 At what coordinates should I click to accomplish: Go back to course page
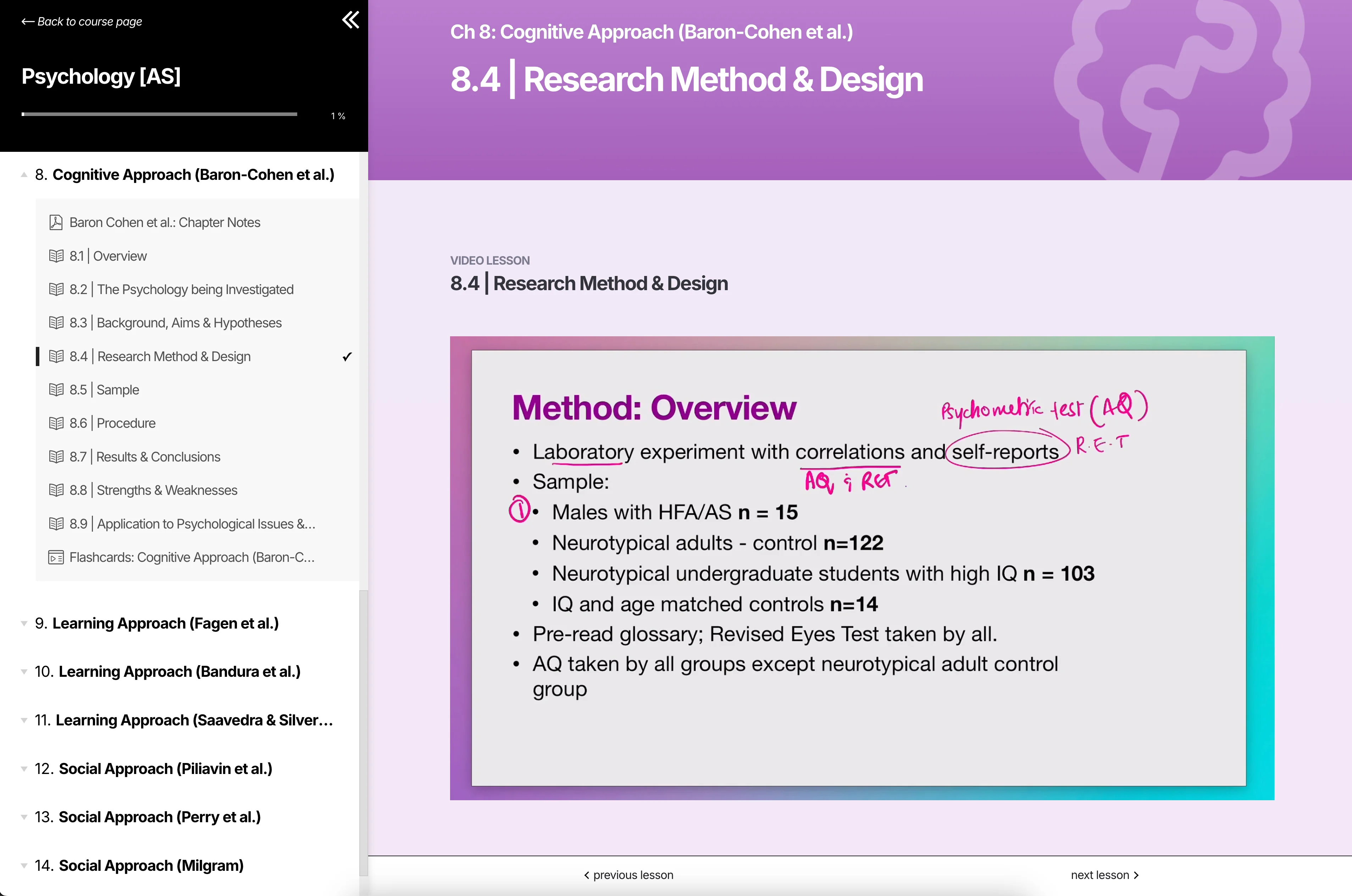click(82, 22)
